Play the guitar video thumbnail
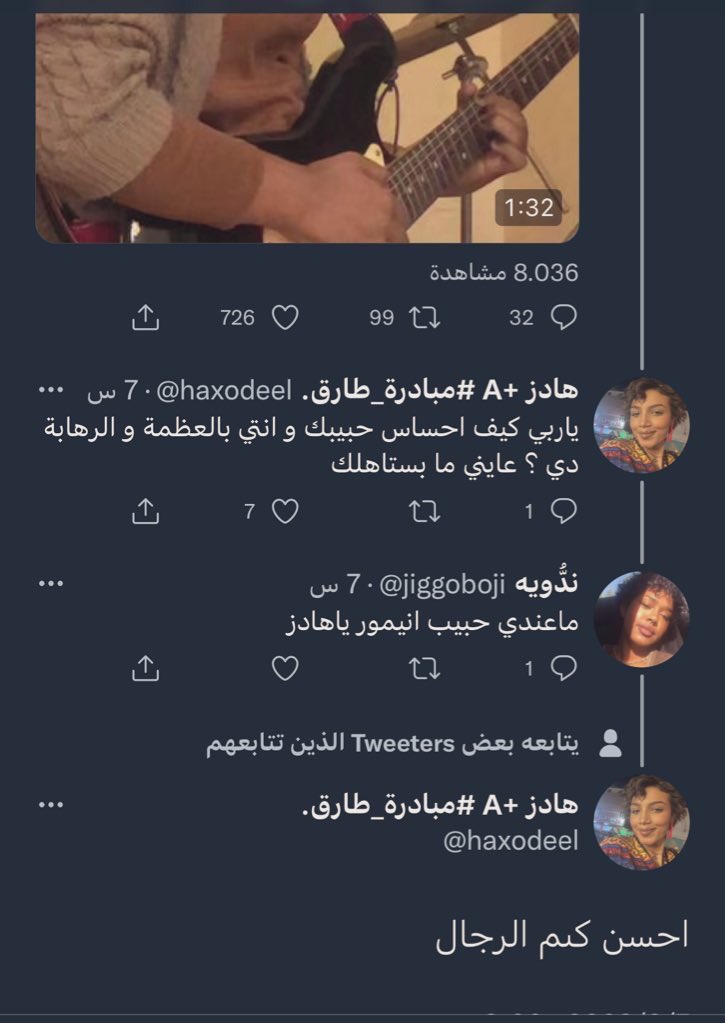 point(307,128)
